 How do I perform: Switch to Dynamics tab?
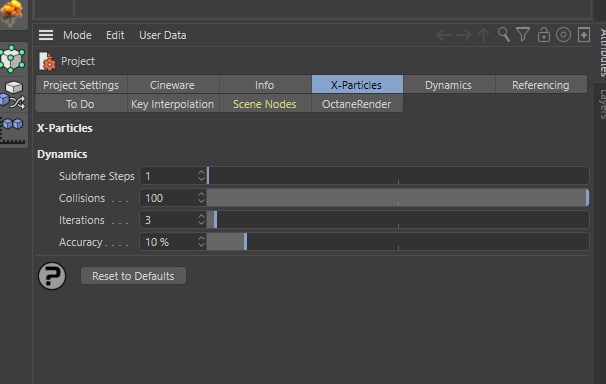coord(448,85)
